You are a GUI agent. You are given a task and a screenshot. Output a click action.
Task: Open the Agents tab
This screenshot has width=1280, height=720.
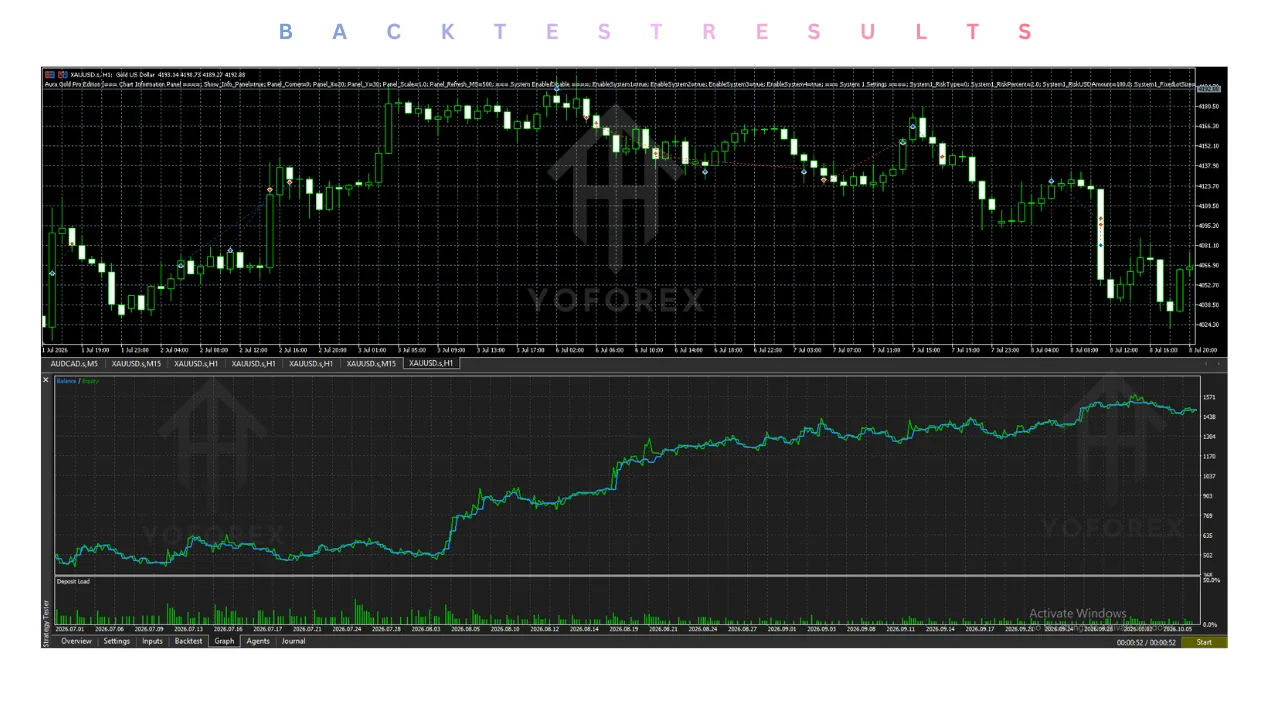(x=258, y=641)
